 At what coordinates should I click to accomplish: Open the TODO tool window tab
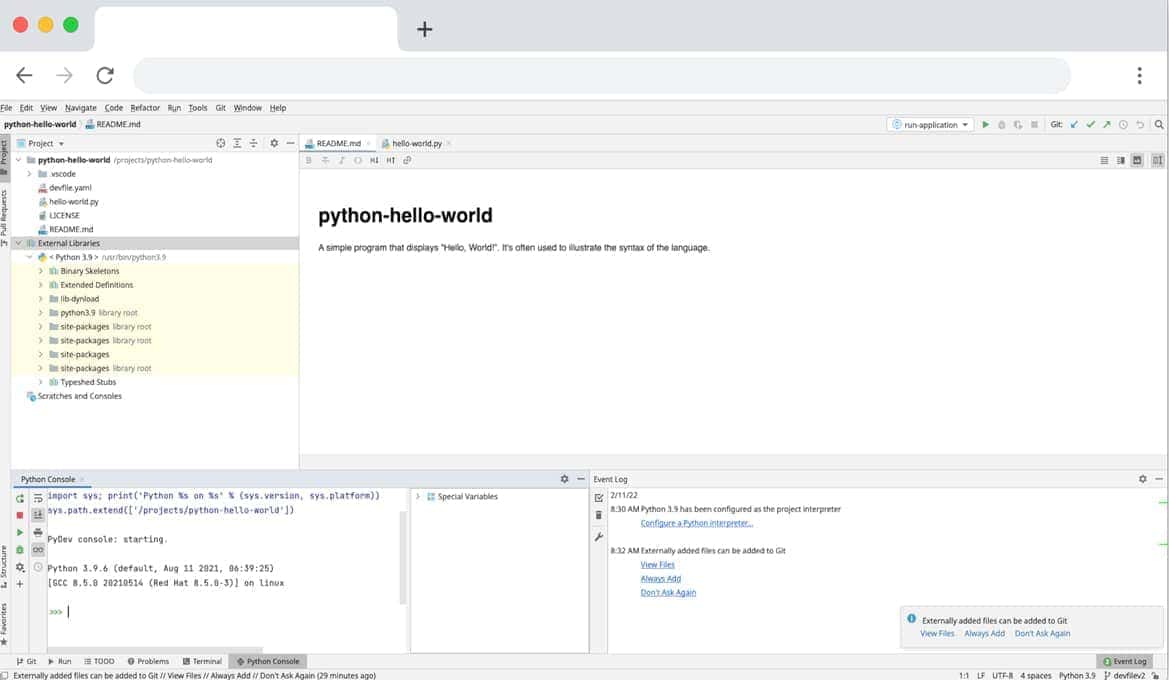point(99,661)
